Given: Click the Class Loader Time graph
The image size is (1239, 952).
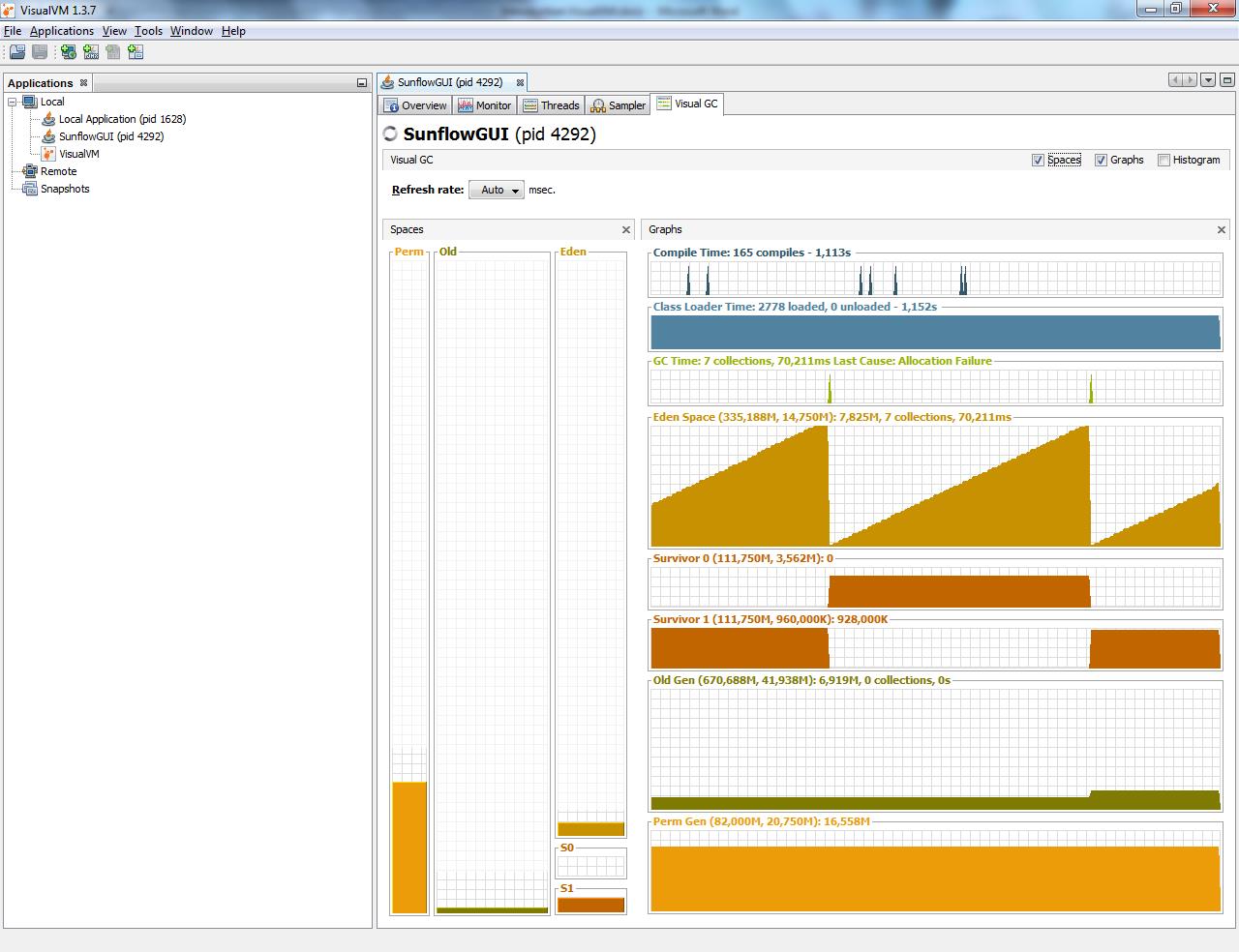Looking at the screenshot, I should (x=935, y=332).
